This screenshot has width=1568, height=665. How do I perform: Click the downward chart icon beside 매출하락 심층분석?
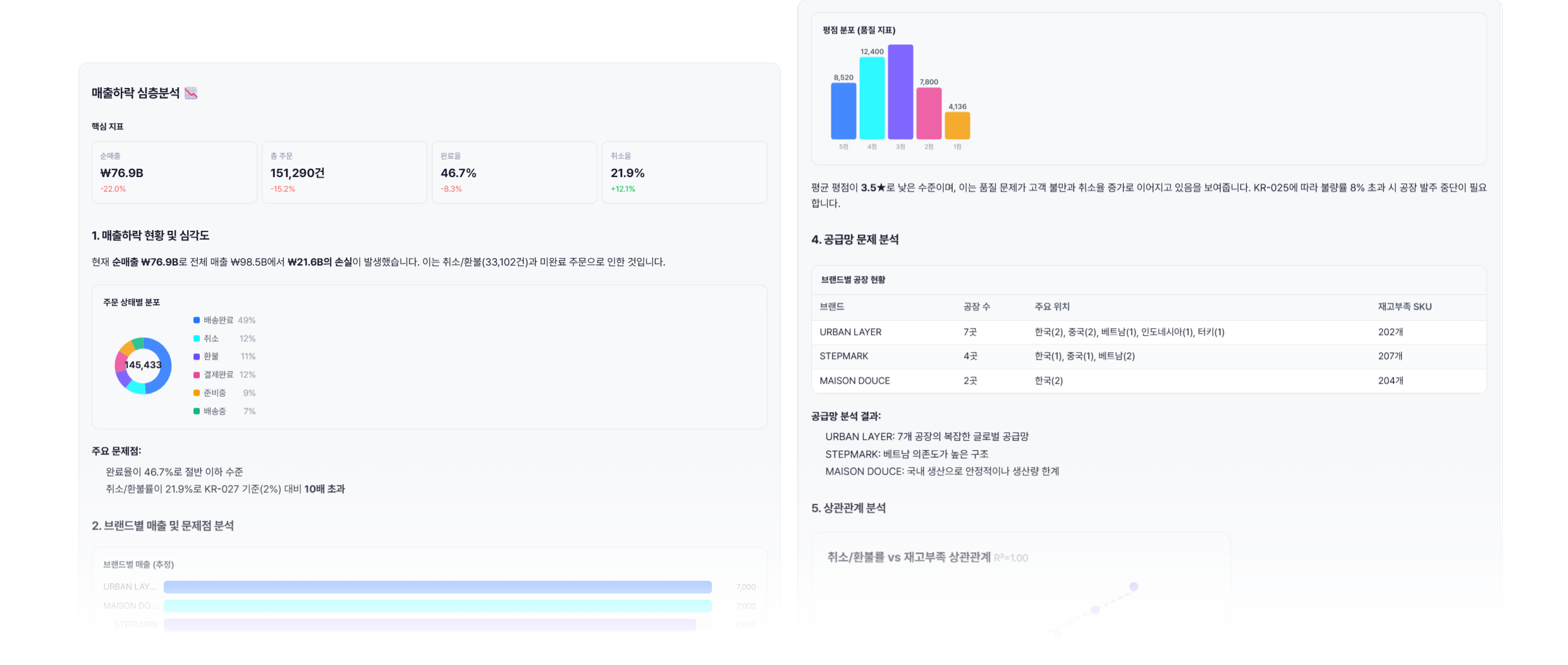pos(191,93)
